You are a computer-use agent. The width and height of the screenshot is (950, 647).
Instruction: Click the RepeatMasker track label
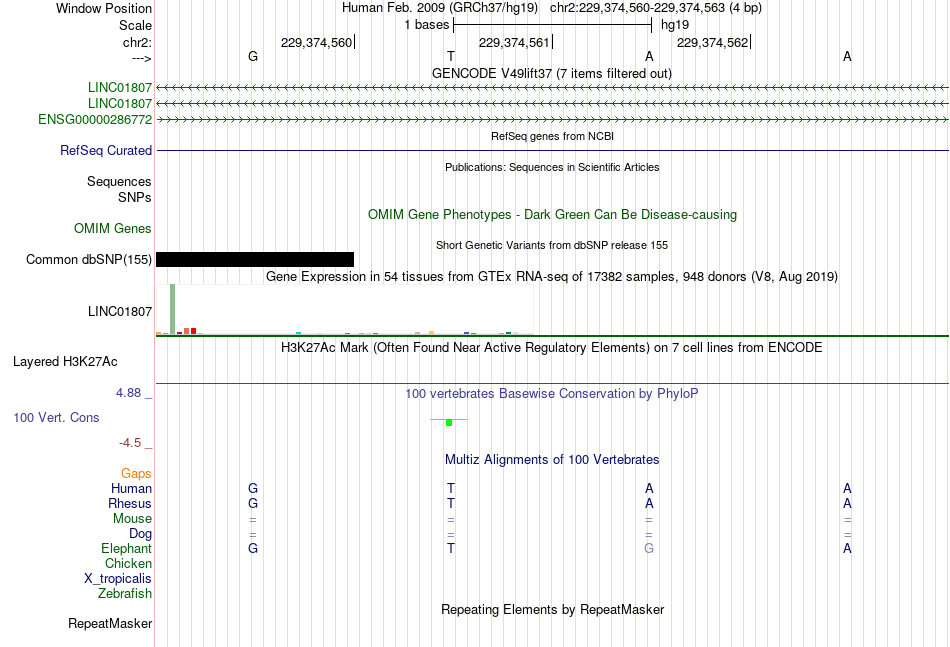[110, 623]
